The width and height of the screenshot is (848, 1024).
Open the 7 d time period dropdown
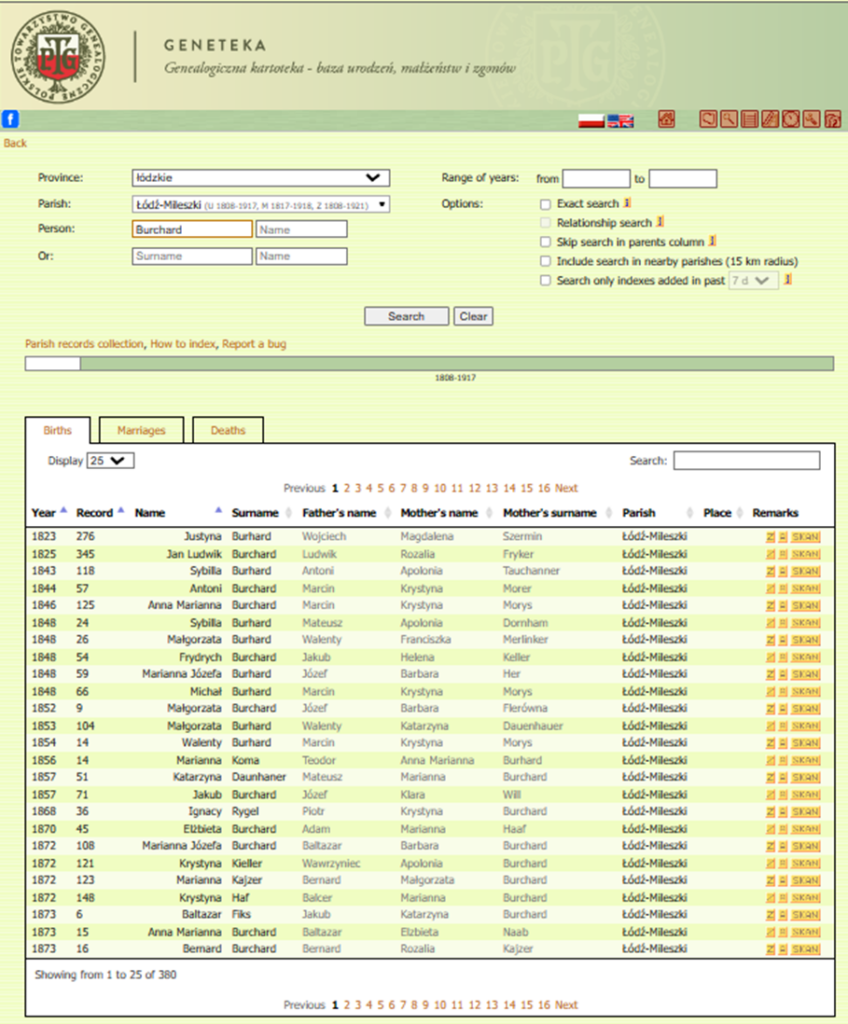[x=753, y=281]
